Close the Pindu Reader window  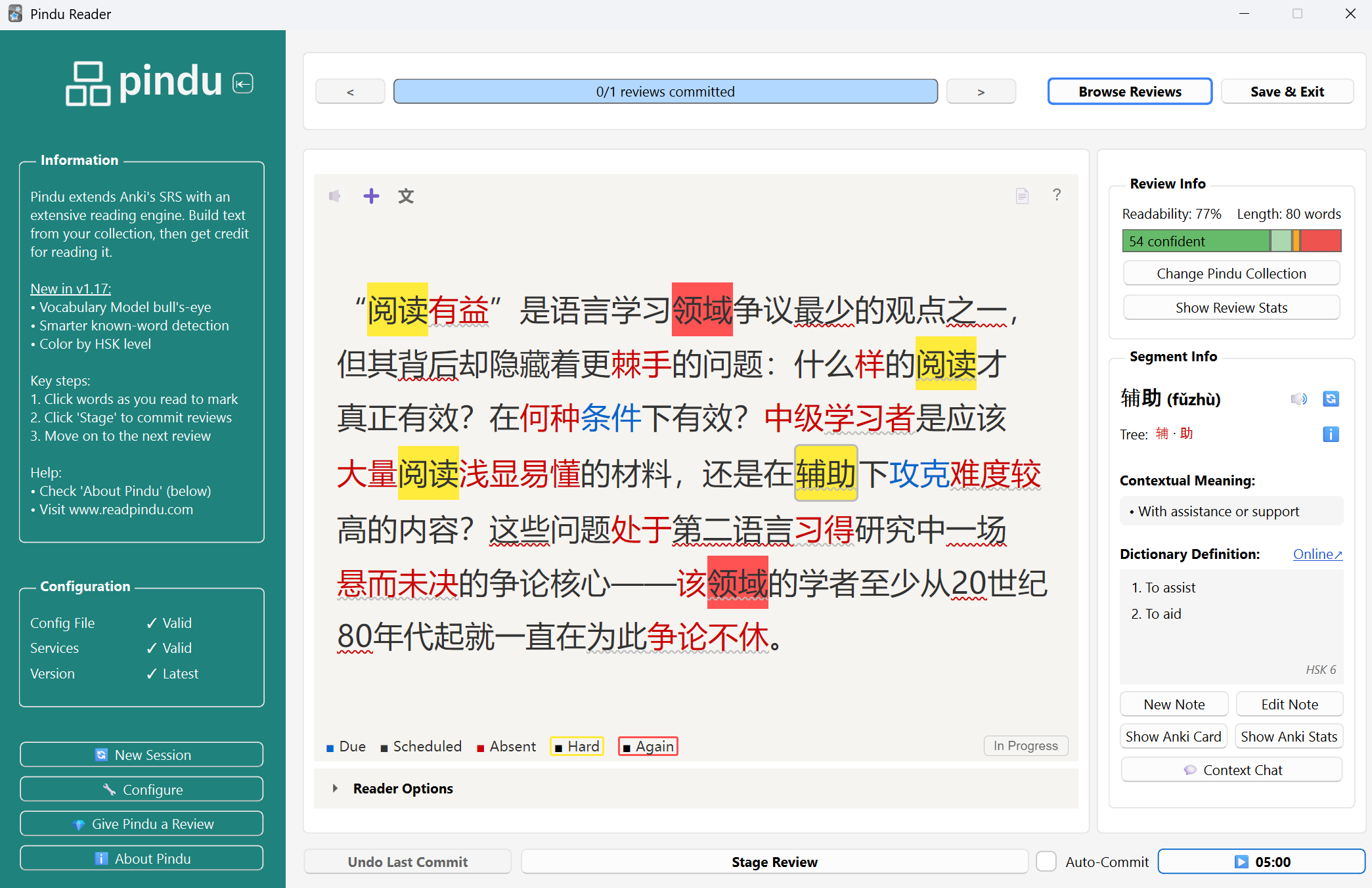[1350, 14]
